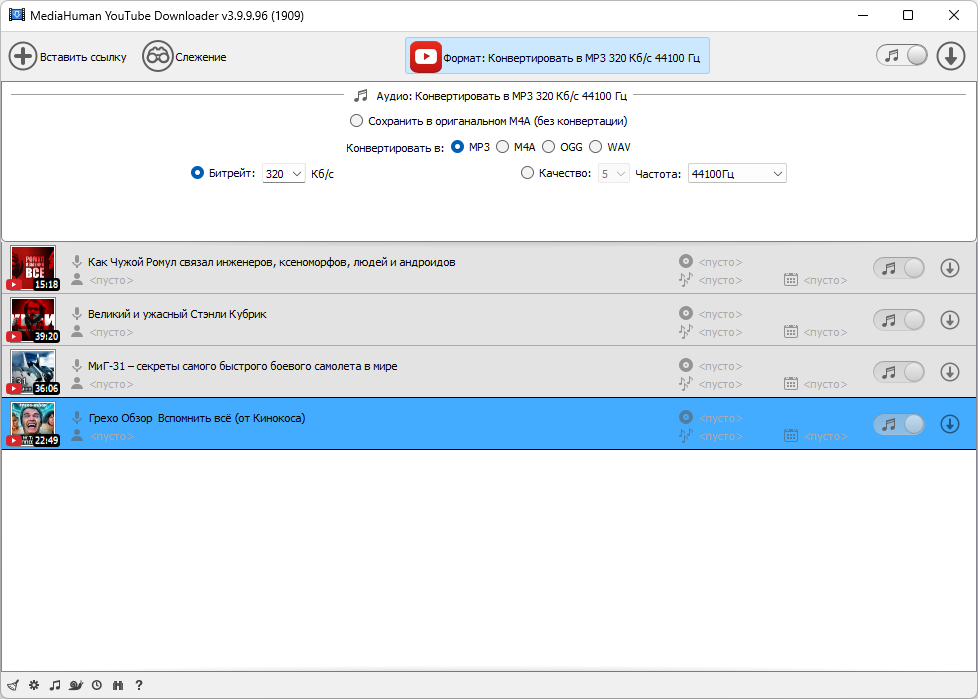Flip the audio toggle in the top-right corner
The width and height of the screenshot is (978, 699).
click(x=900, y=55)
